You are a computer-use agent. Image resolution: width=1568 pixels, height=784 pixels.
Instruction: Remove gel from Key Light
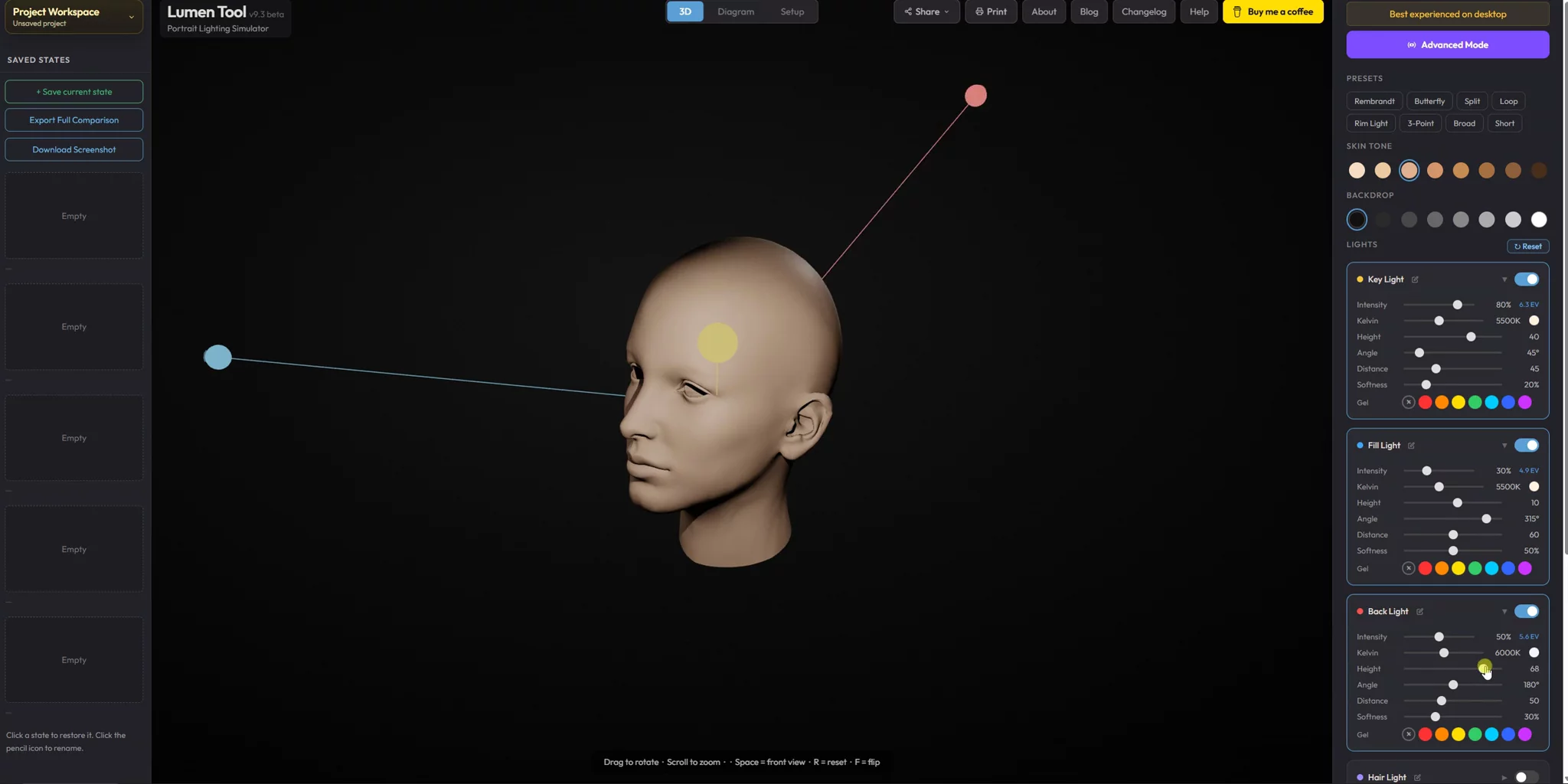(x=1408, y=403)
